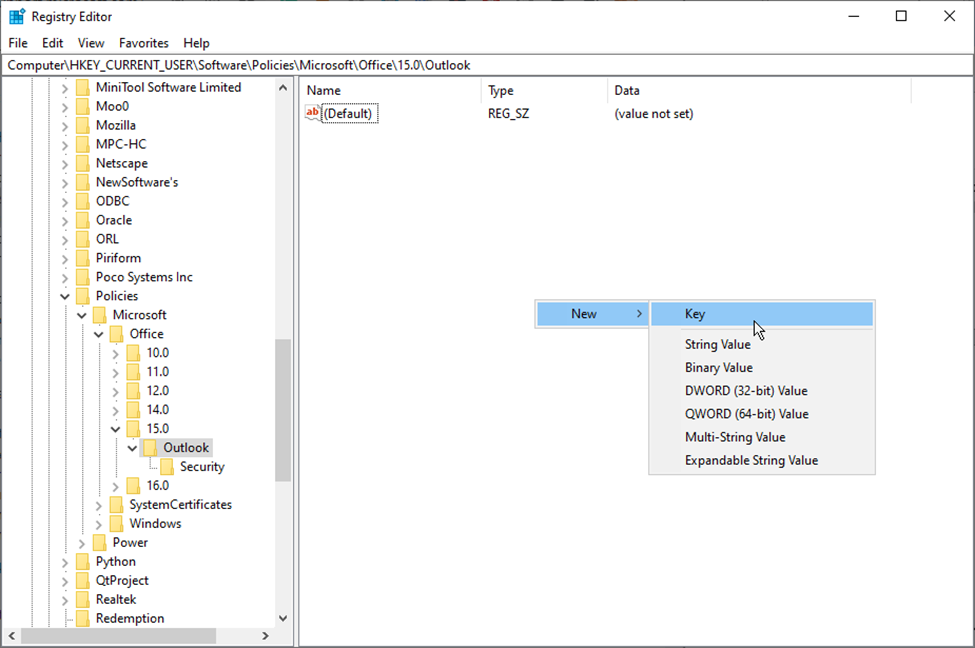The image size is (975, 648).
Task: Click the QtProject folder icon
Action: [x=83, y=581]
